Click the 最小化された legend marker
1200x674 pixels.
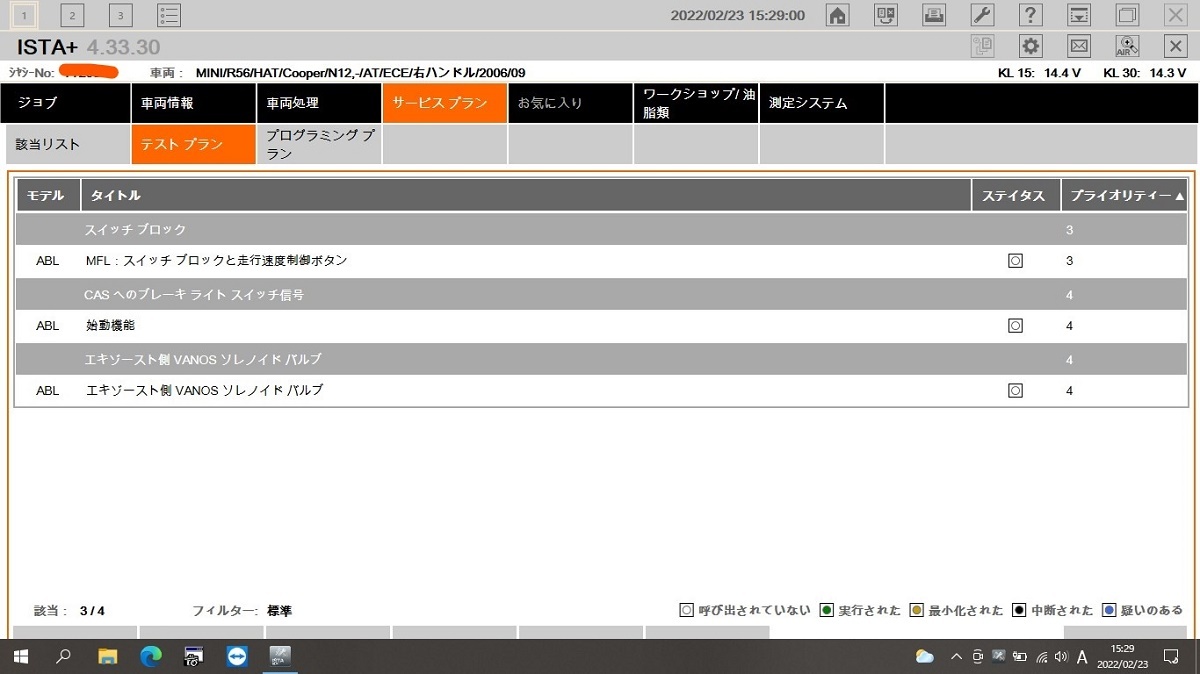click(916, 610)
